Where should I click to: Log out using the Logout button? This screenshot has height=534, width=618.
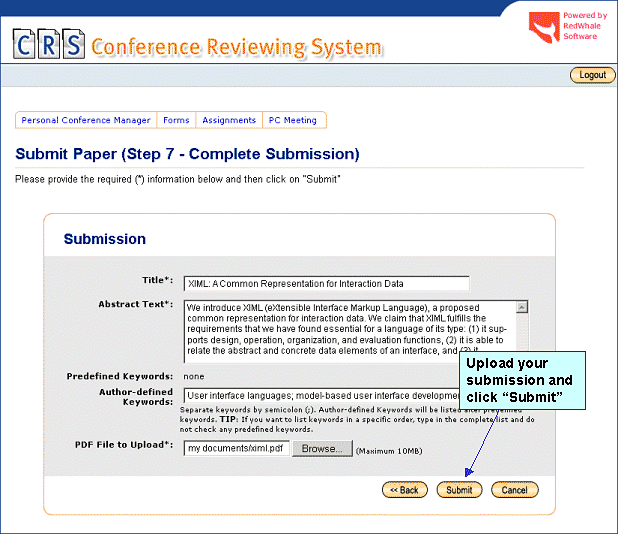(x=592, y=75)
